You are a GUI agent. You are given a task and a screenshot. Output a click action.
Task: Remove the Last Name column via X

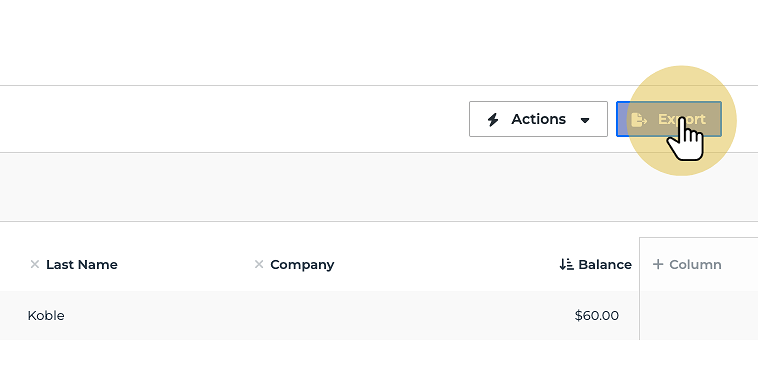34,264
